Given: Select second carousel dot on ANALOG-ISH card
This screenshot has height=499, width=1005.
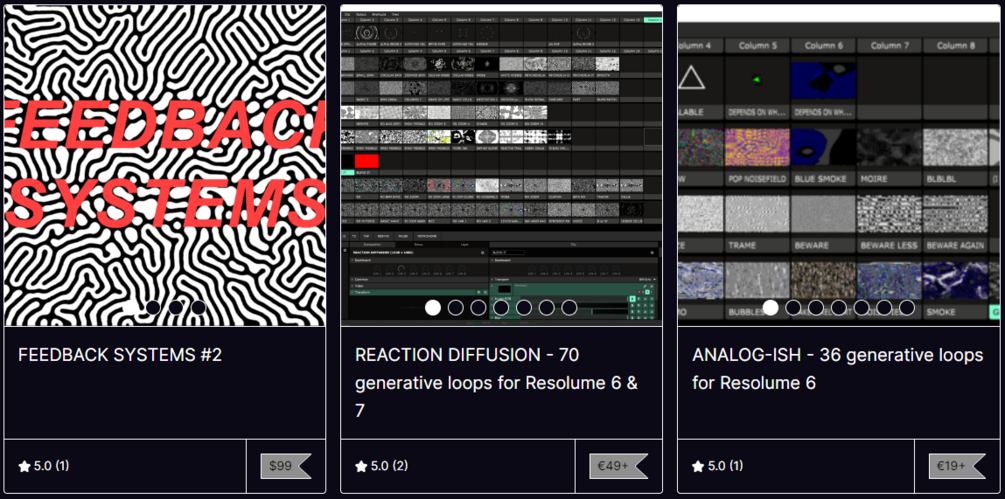Looking at the screenshot, I should [x=793, y=307].
